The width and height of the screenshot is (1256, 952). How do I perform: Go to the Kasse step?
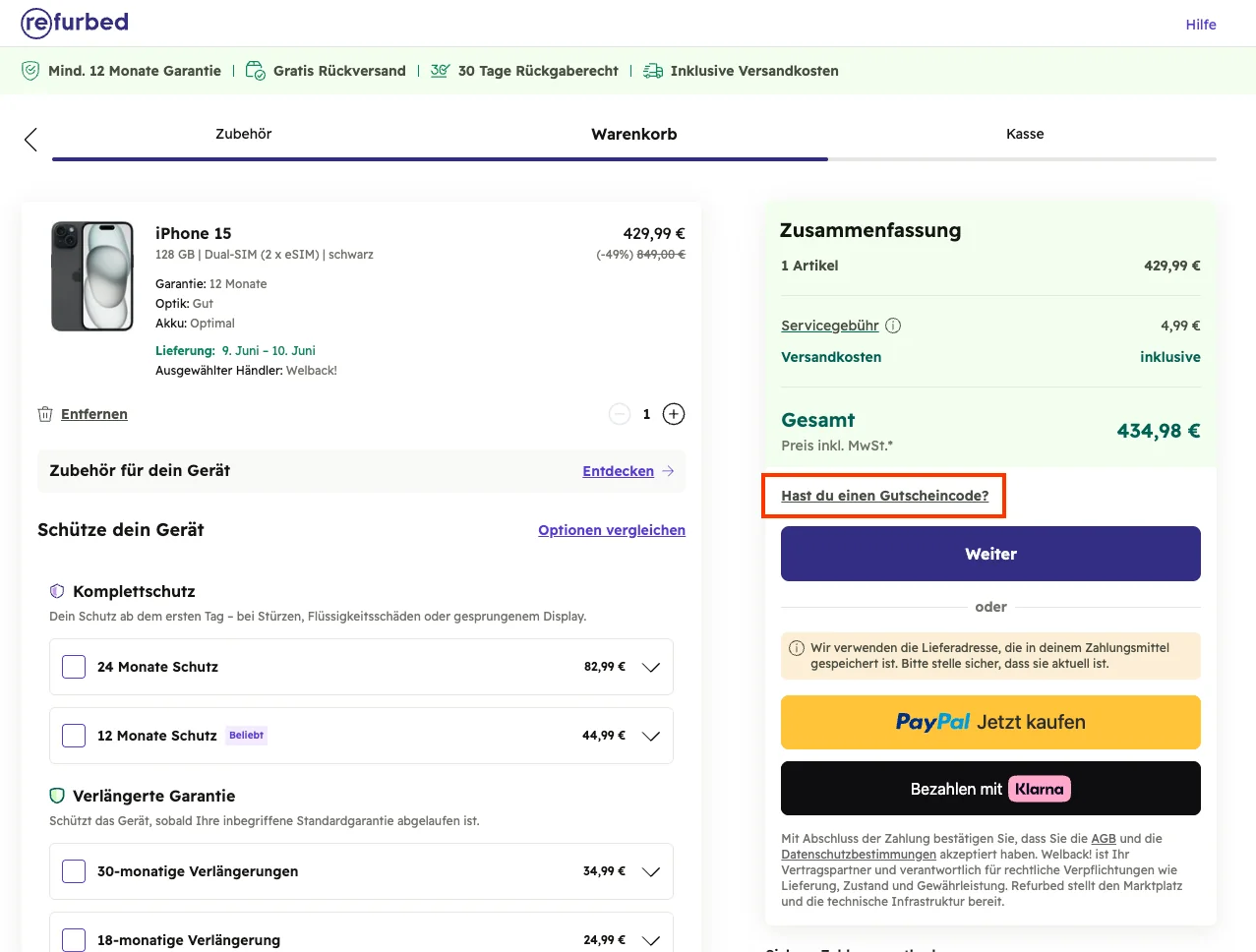(x=1025, y=134)
